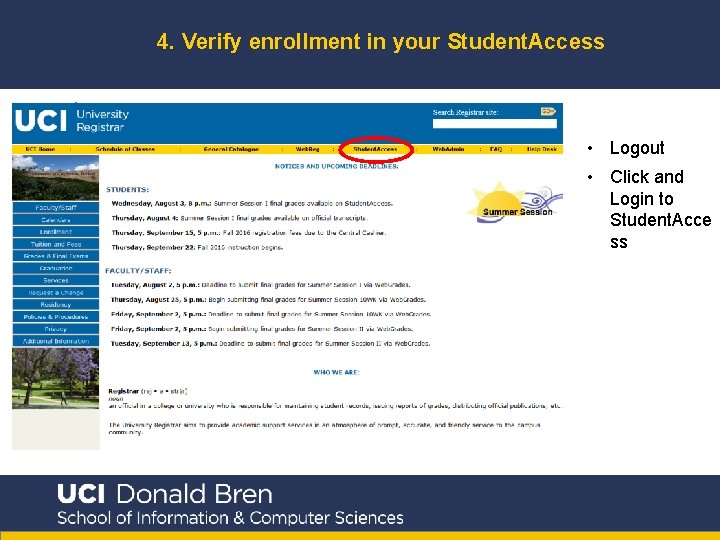Go to WebReg
Image resolution: width=720 pixels, height=540 pixels.
[x=307, y=149]
